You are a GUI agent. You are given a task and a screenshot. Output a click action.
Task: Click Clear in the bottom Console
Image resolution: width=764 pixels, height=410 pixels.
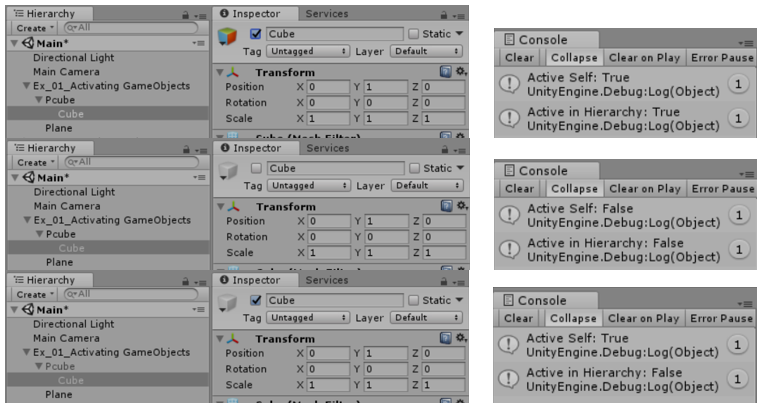click(518, 318)
